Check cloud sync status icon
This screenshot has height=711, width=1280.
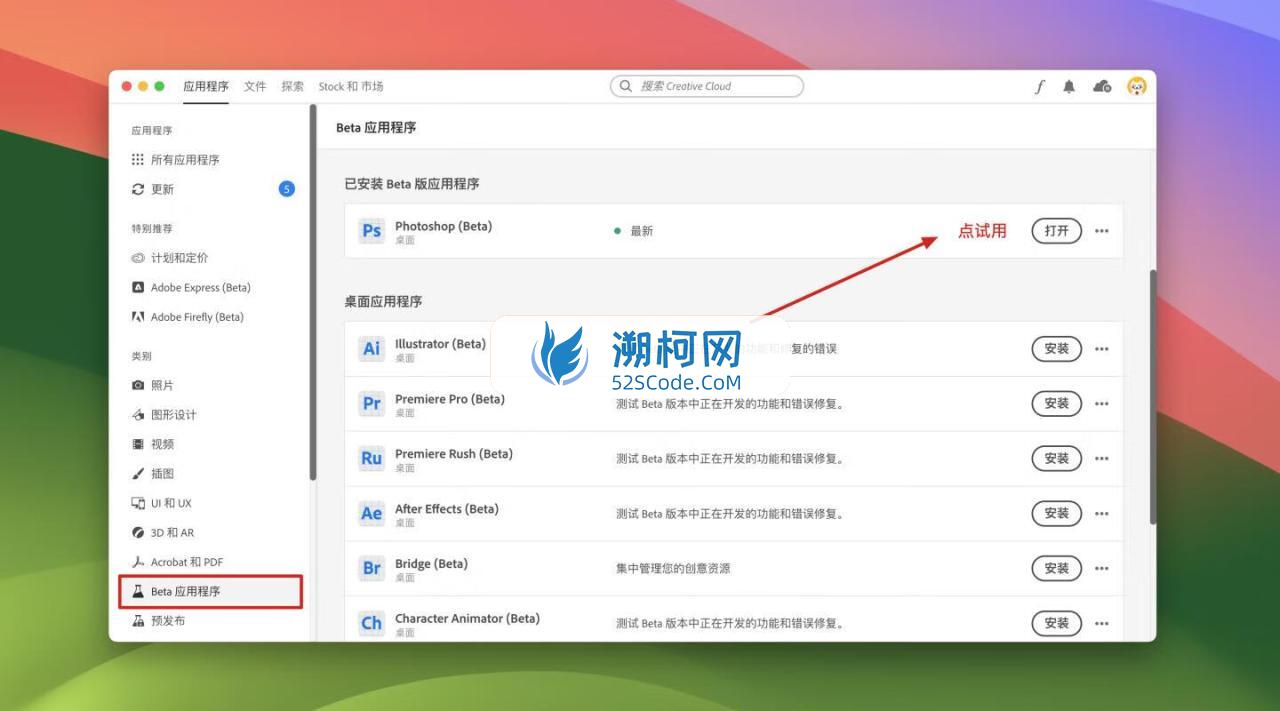[1102, 87]
